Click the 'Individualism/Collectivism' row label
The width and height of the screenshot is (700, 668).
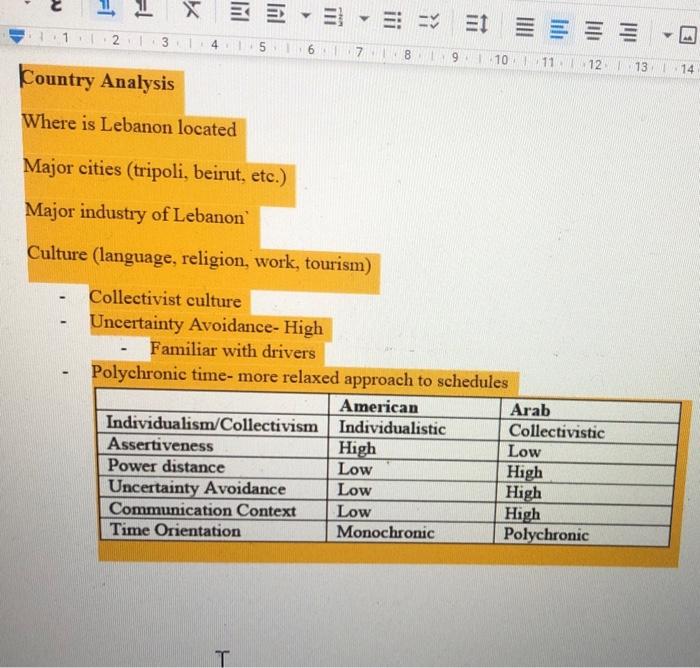pyautogui.click(x=212, y=424)
